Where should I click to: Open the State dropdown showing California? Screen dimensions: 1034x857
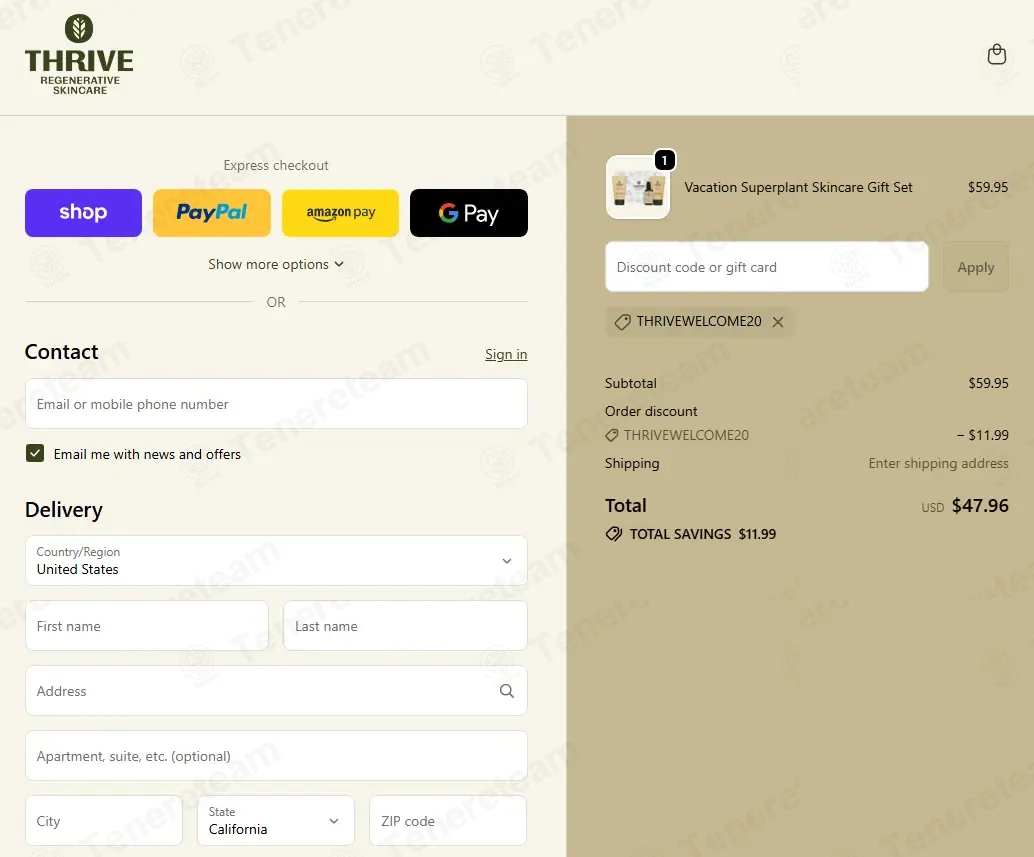276,821
